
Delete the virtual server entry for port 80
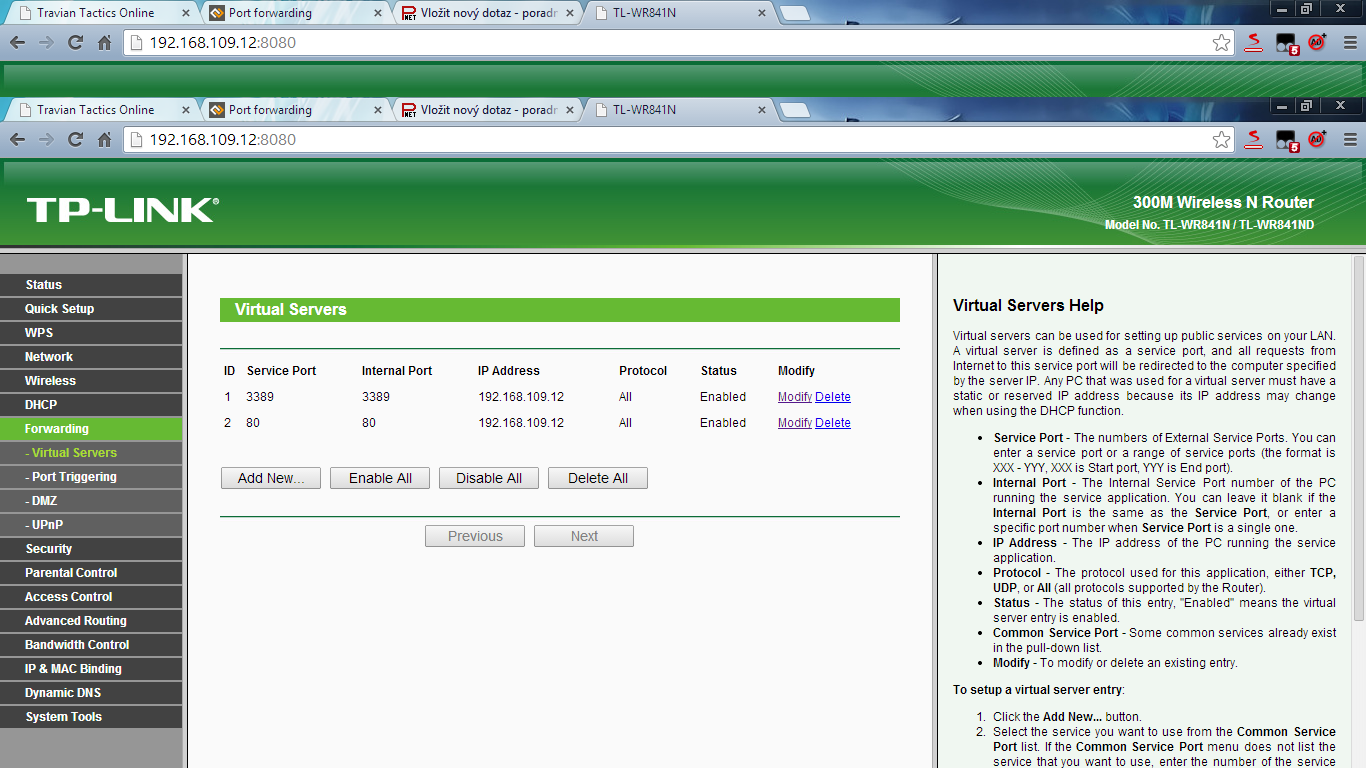[x=833, y=423]
